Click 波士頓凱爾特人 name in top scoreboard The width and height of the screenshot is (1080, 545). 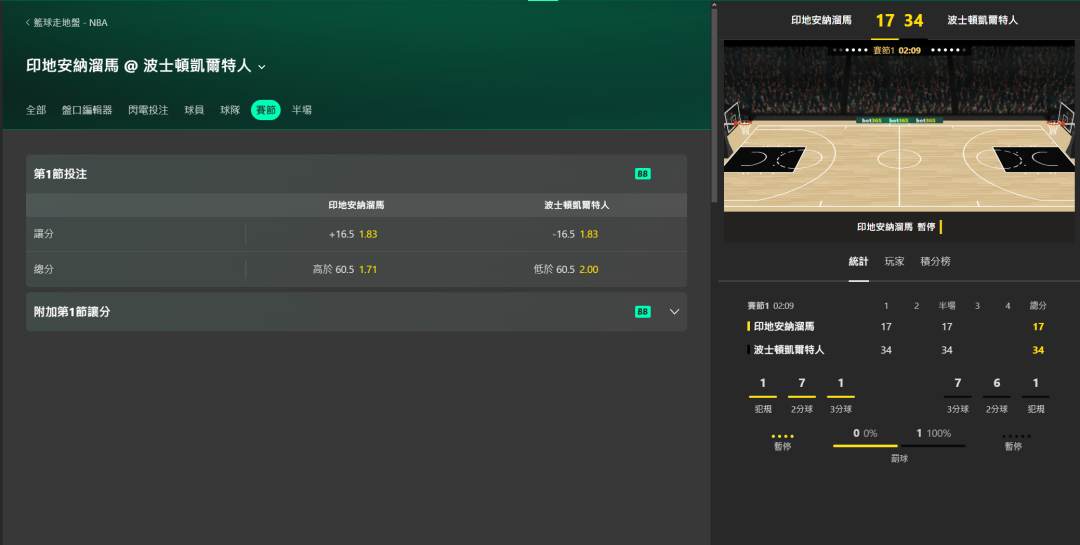pos(982,20)
